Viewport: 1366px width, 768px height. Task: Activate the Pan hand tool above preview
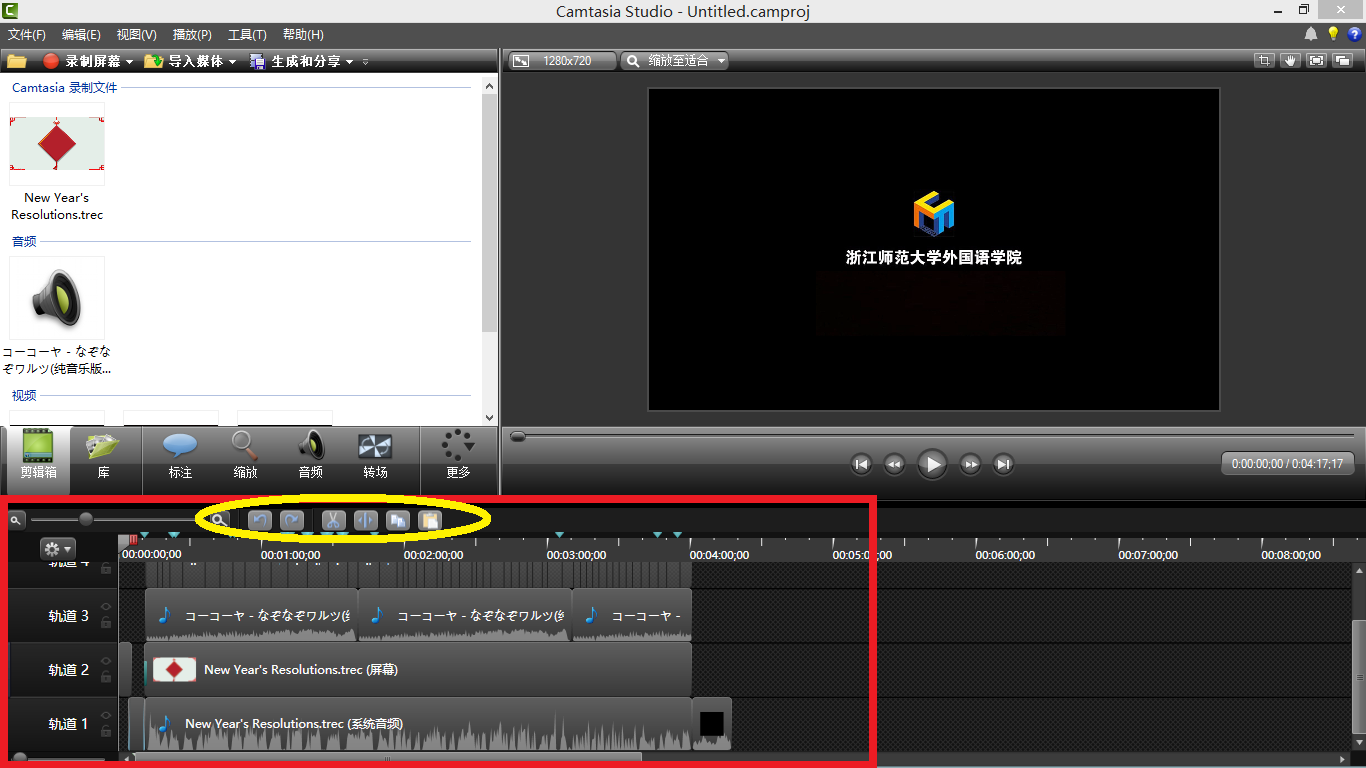1290,61
